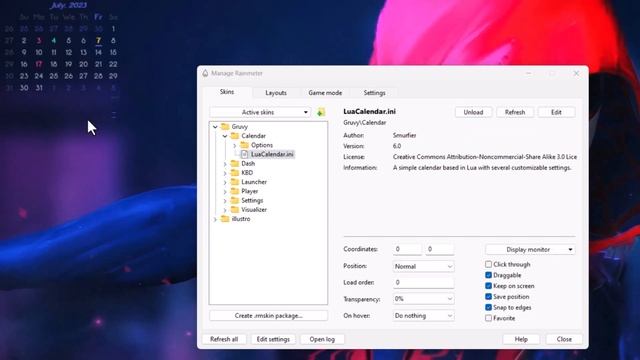
Task: Expand the Dash tree node
Action: pos(225,164)
